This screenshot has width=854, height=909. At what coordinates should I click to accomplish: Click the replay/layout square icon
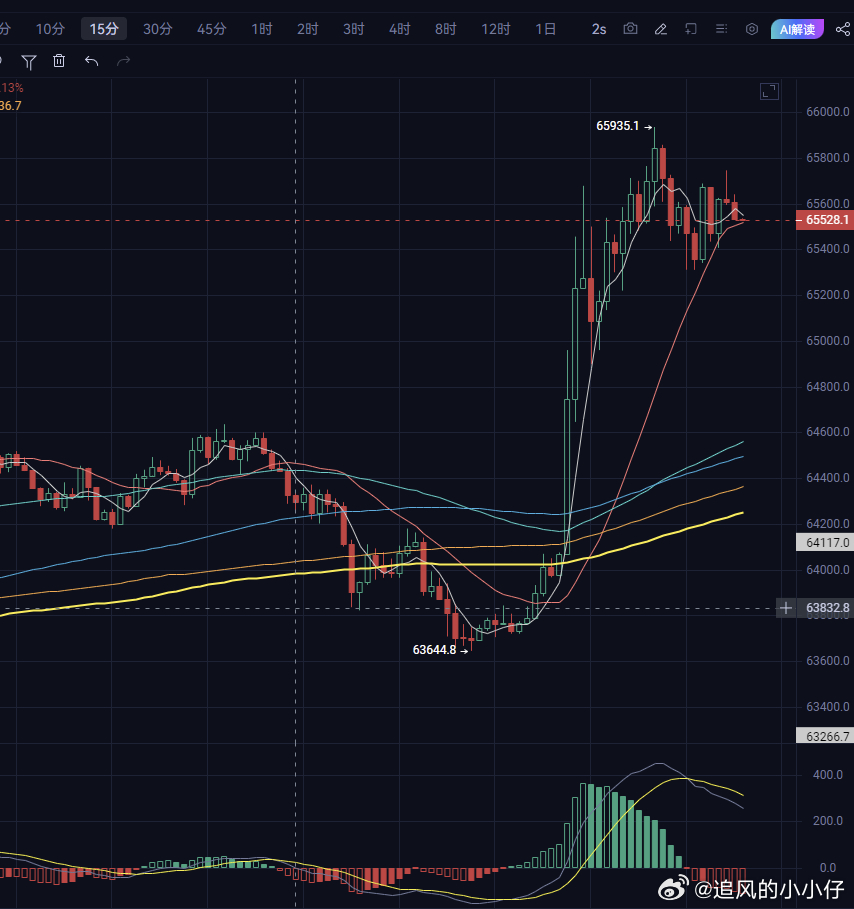click(x=691, y=29)
